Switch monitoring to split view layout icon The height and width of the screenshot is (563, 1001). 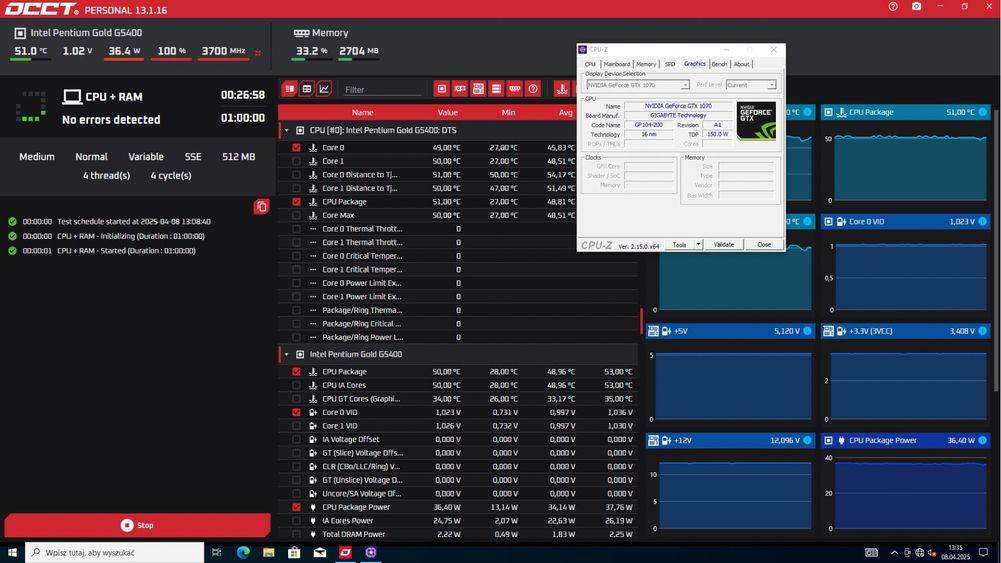point(290,89)
